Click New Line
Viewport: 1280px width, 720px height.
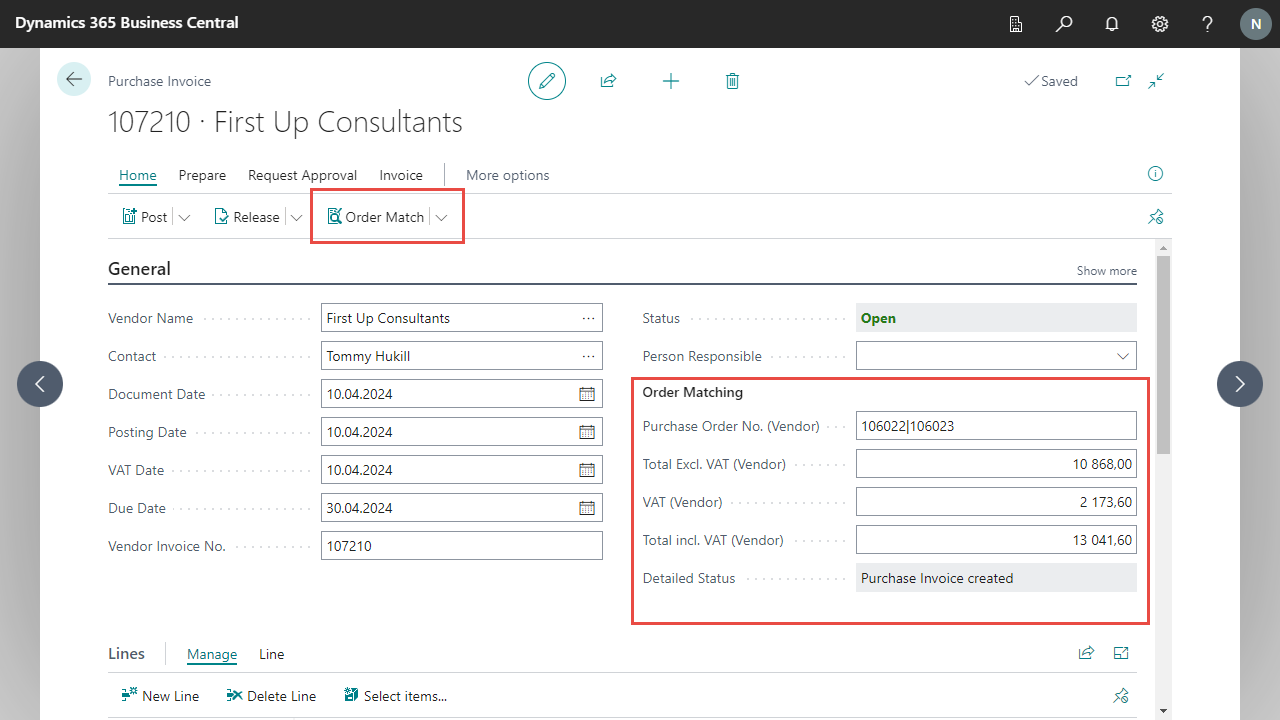point(160,696)
